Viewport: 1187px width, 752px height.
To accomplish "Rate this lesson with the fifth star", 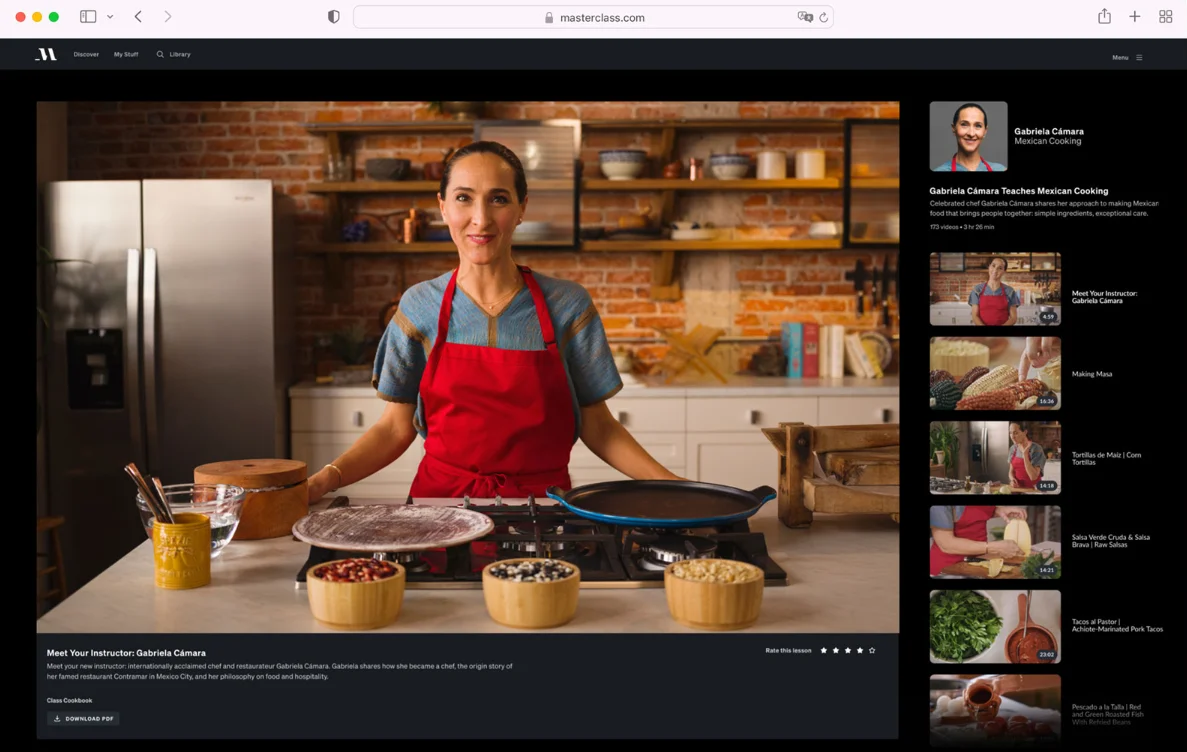I will pyautogui.click(x=872, y=651).
